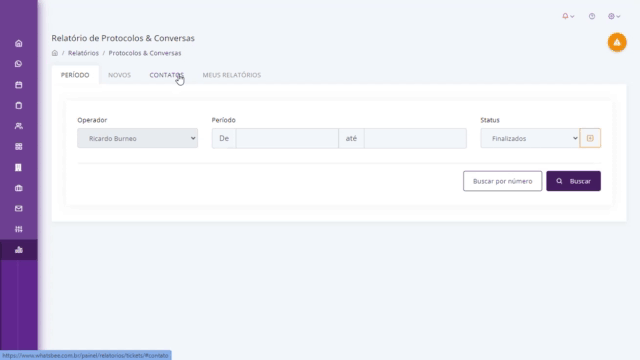Viewport: 640px width, 360px height.
Task: Click the Buscar por número button
Action: pyautogui.click(x=502, y=181)
